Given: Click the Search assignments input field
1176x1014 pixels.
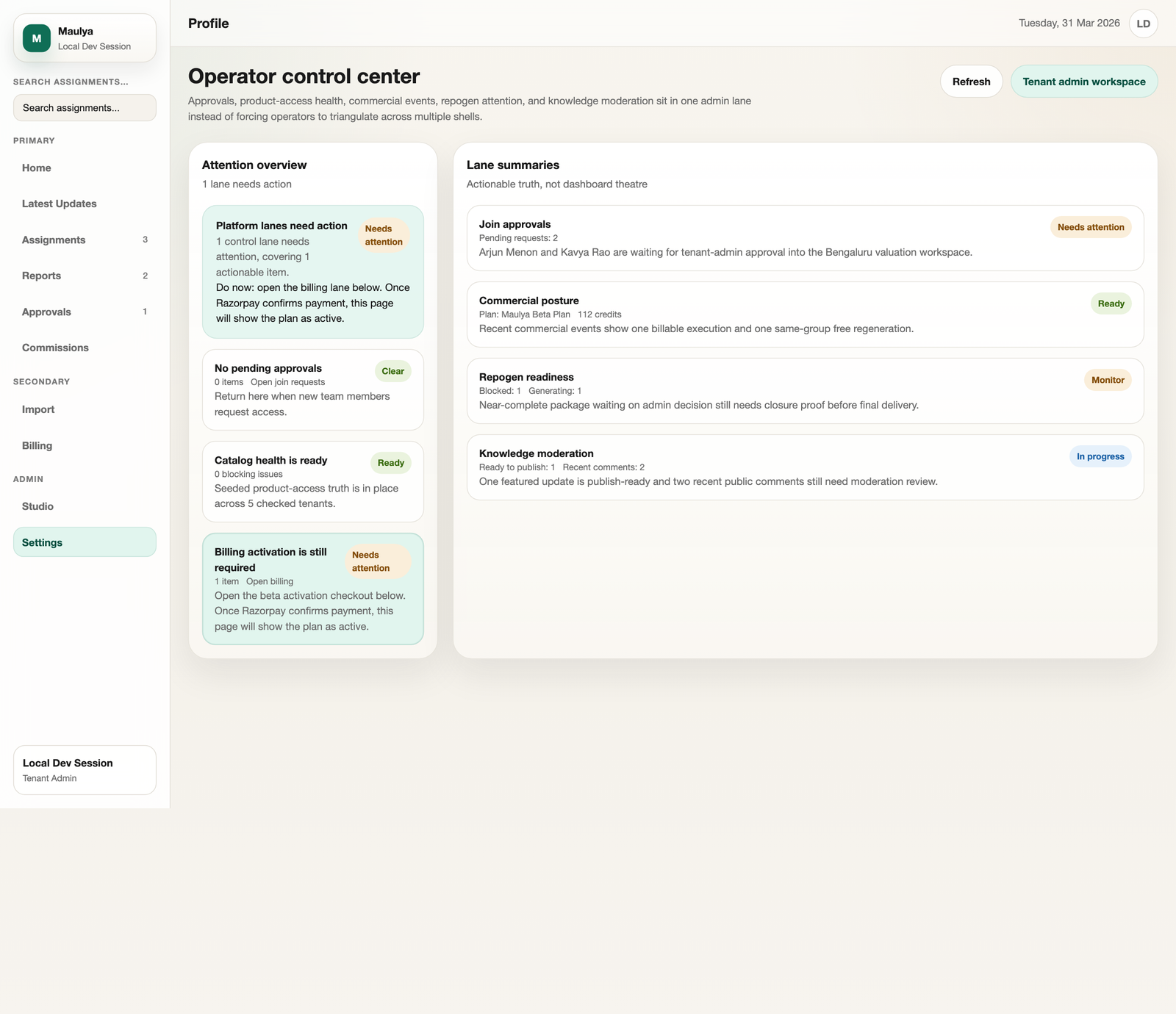Looking at the screenshot, I should (85, 108).
